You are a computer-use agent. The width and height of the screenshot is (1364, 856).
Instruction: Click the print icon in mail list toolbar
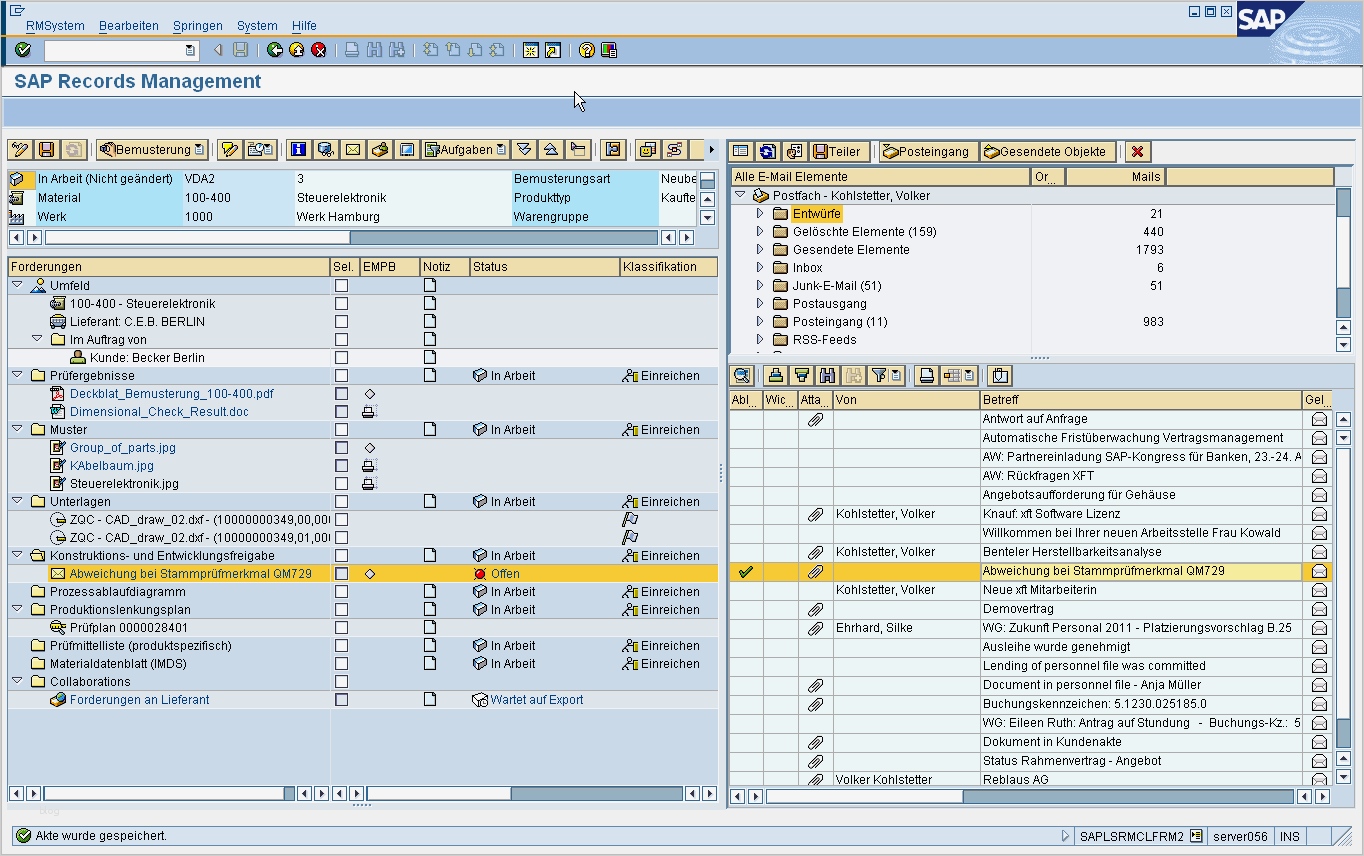pyautogui.click(x=926, y=376)
